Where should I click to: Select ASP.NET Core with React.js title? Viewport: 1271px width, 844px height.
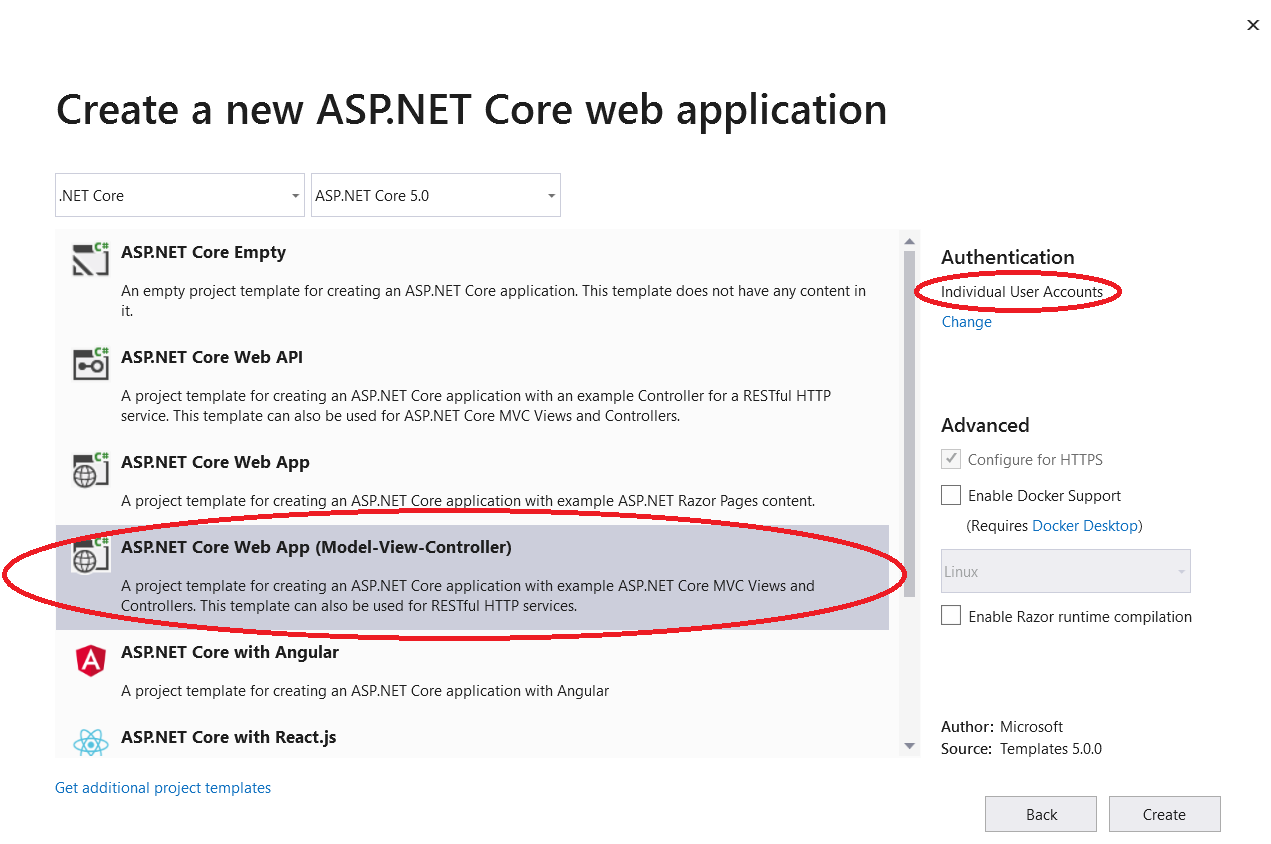click(x=229, y=737)
